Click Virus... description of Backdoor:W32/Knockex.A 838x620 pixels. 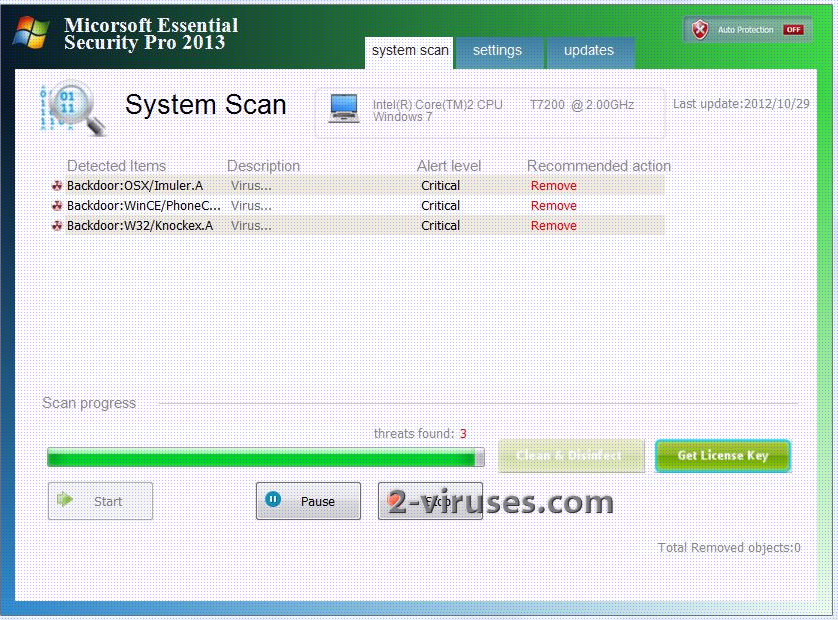click(251, 226)
